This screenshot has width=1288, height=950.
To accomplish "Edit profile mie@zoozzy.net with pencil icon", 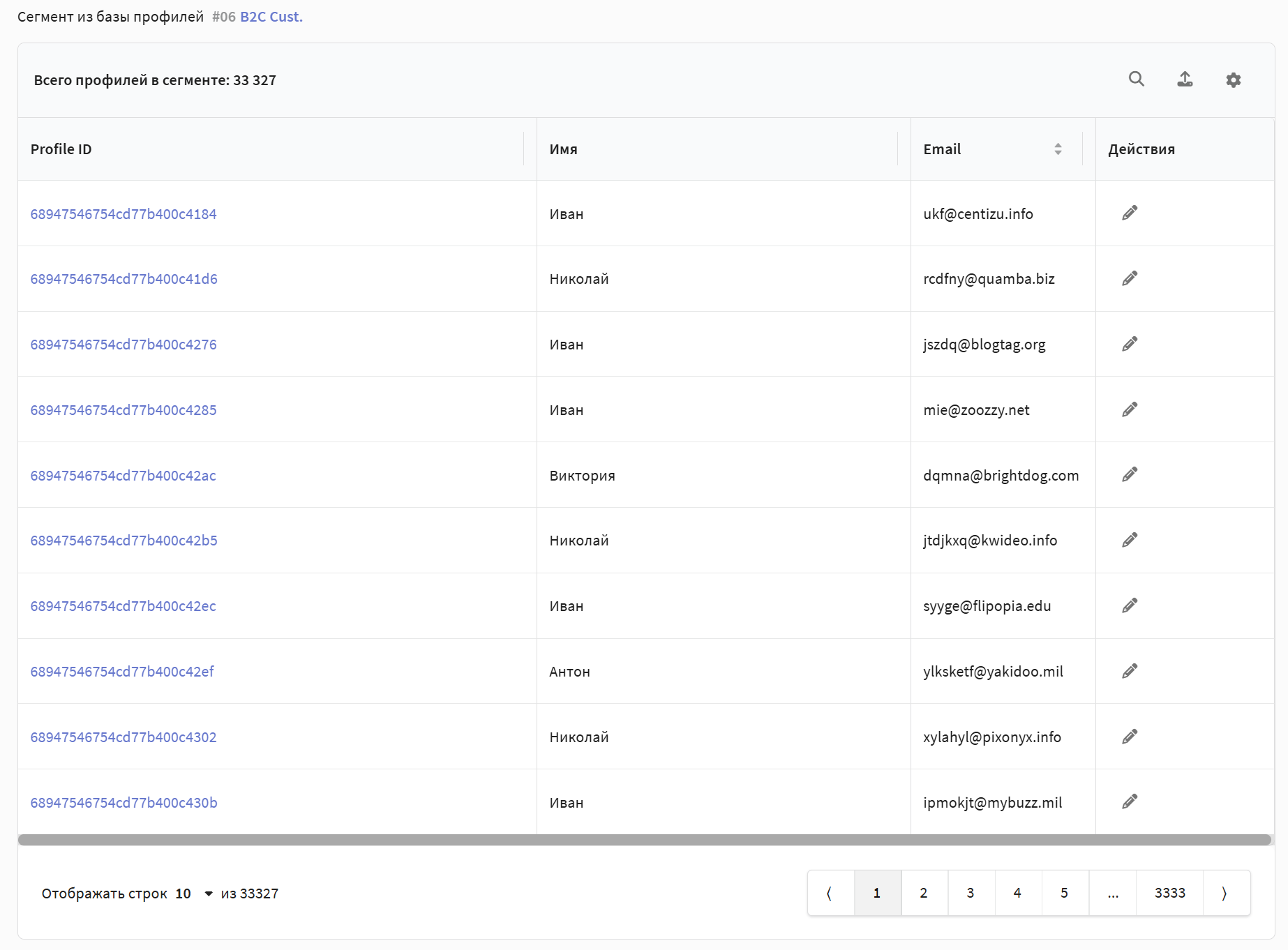I will (x=1130, y=409).
